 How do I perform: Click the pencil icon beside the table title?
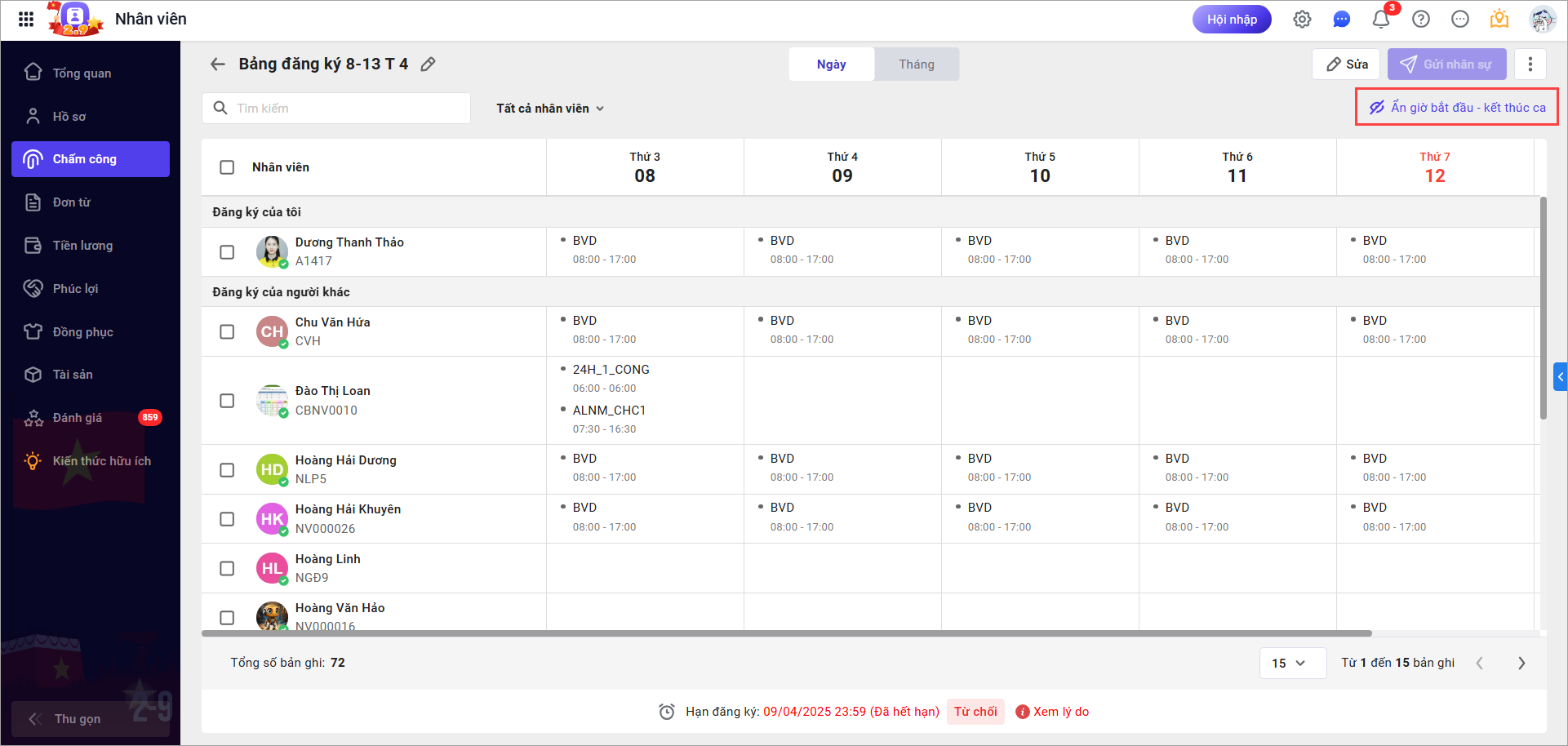tap(428, 64)
